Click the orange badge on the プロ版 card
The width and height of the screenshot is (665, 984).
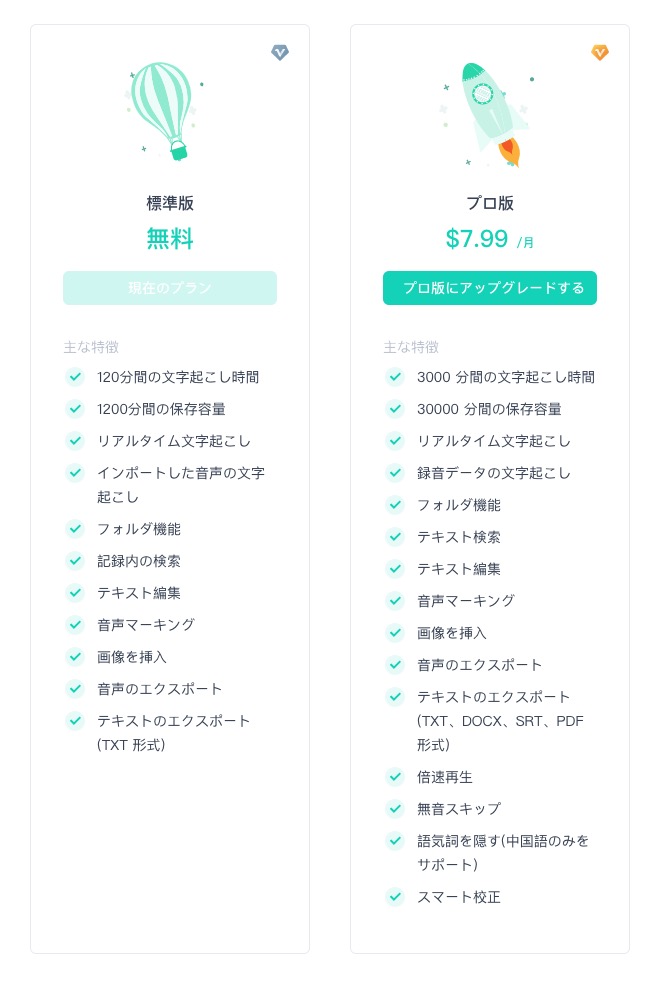click(x=600, y=53)
